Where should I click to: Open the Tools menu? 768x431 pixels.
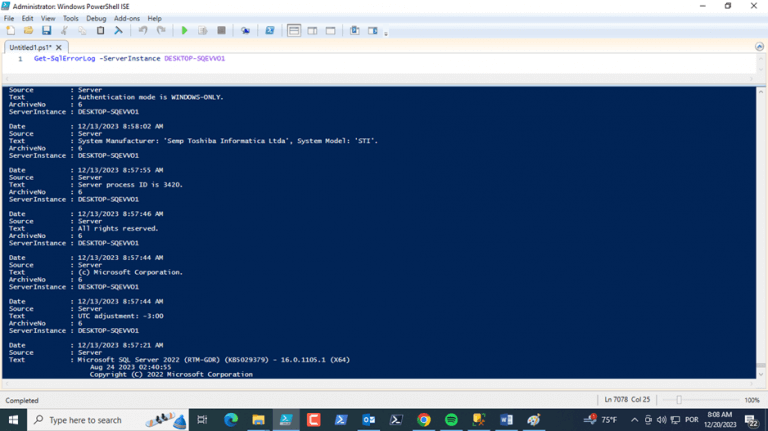(x=71, y=18)
